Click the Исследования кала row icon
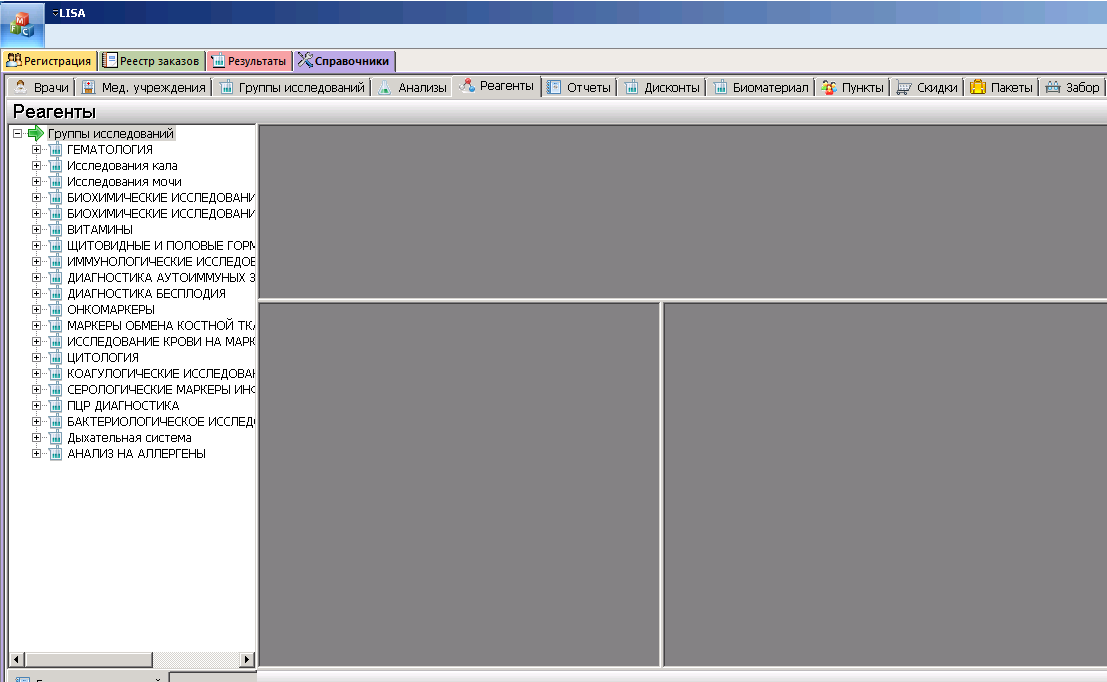1107x682 pixels. coord(56,165)
